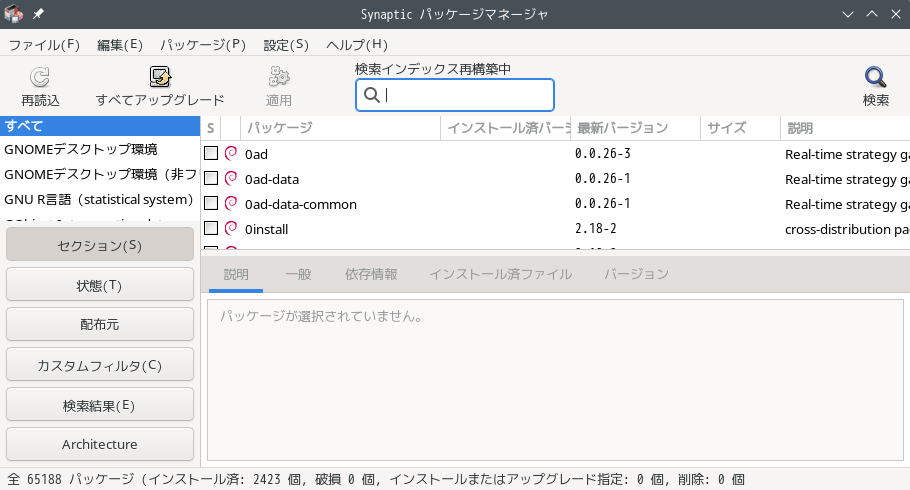This screenshot has width=910, height=490.
Task: Mark the checkbox for package 0ad-data
Action: click(x=211, y=178)
